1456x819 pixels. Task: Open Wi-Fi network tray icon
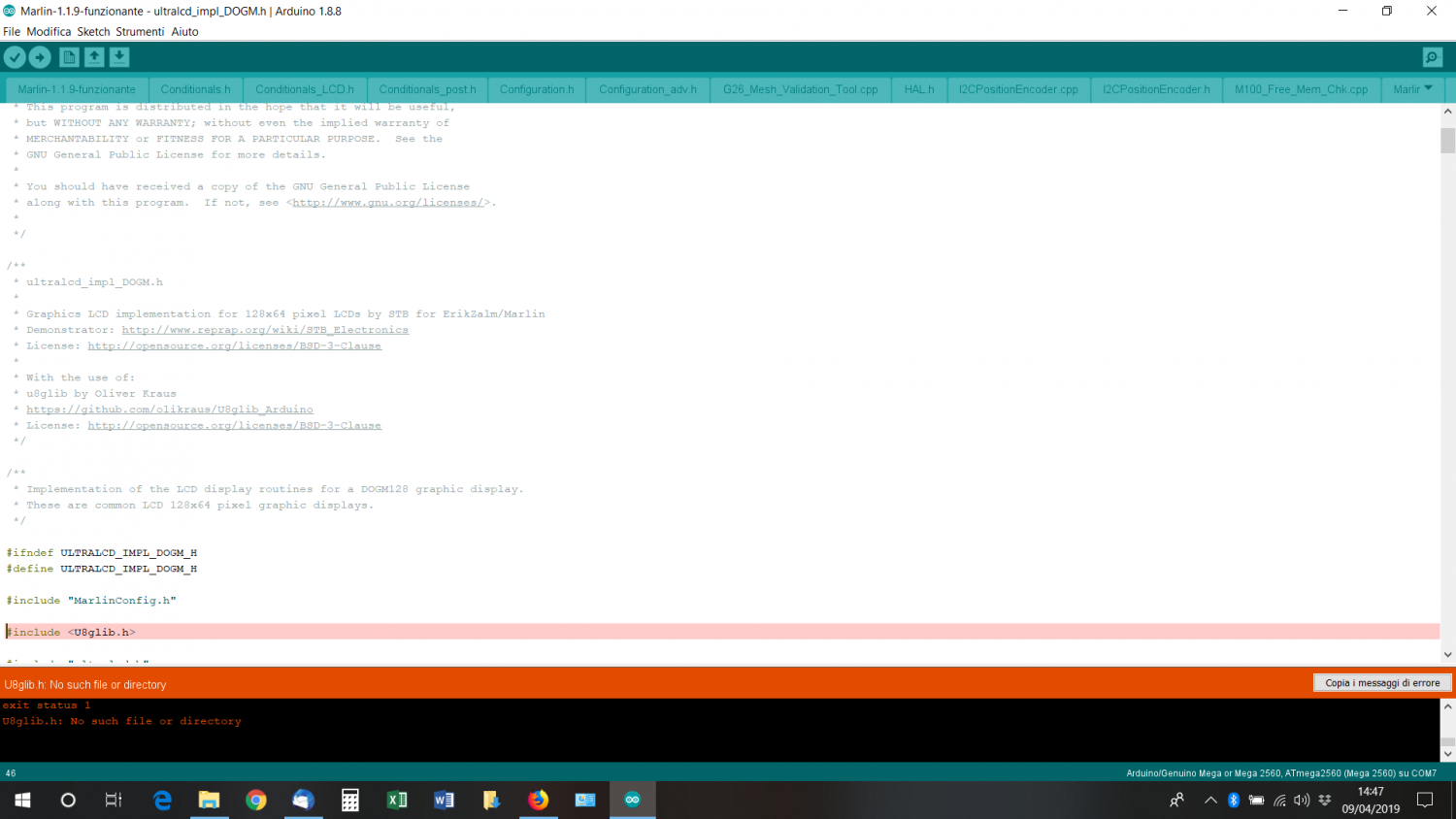1279,800
